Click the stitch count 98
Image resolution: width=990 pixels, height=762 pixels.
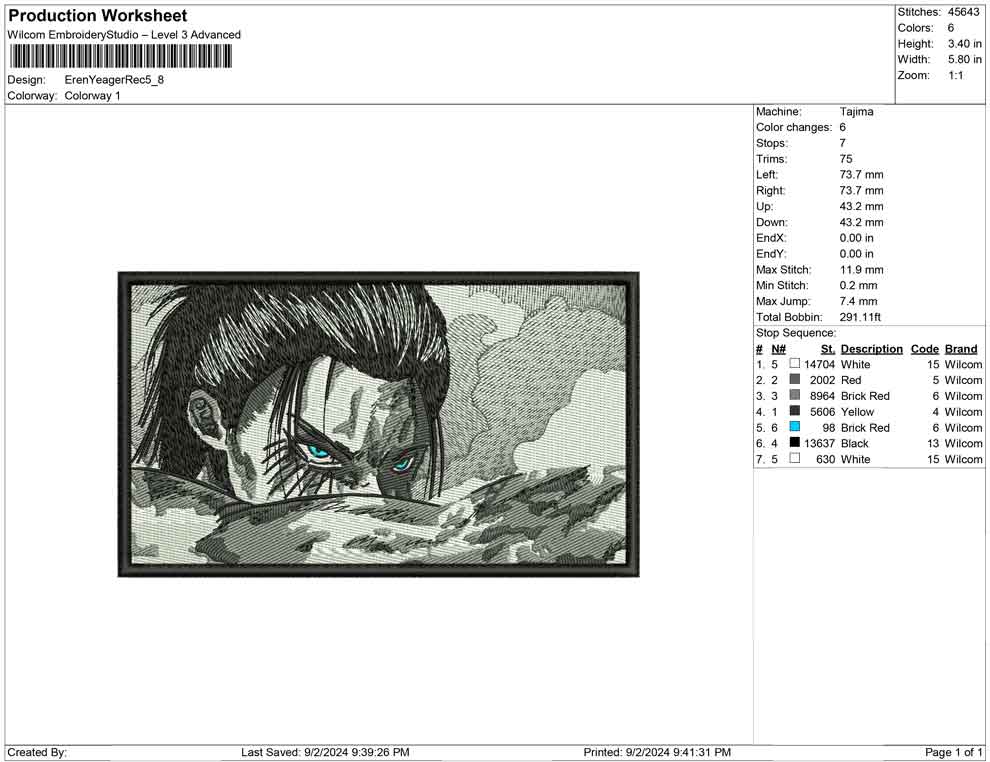829,427
